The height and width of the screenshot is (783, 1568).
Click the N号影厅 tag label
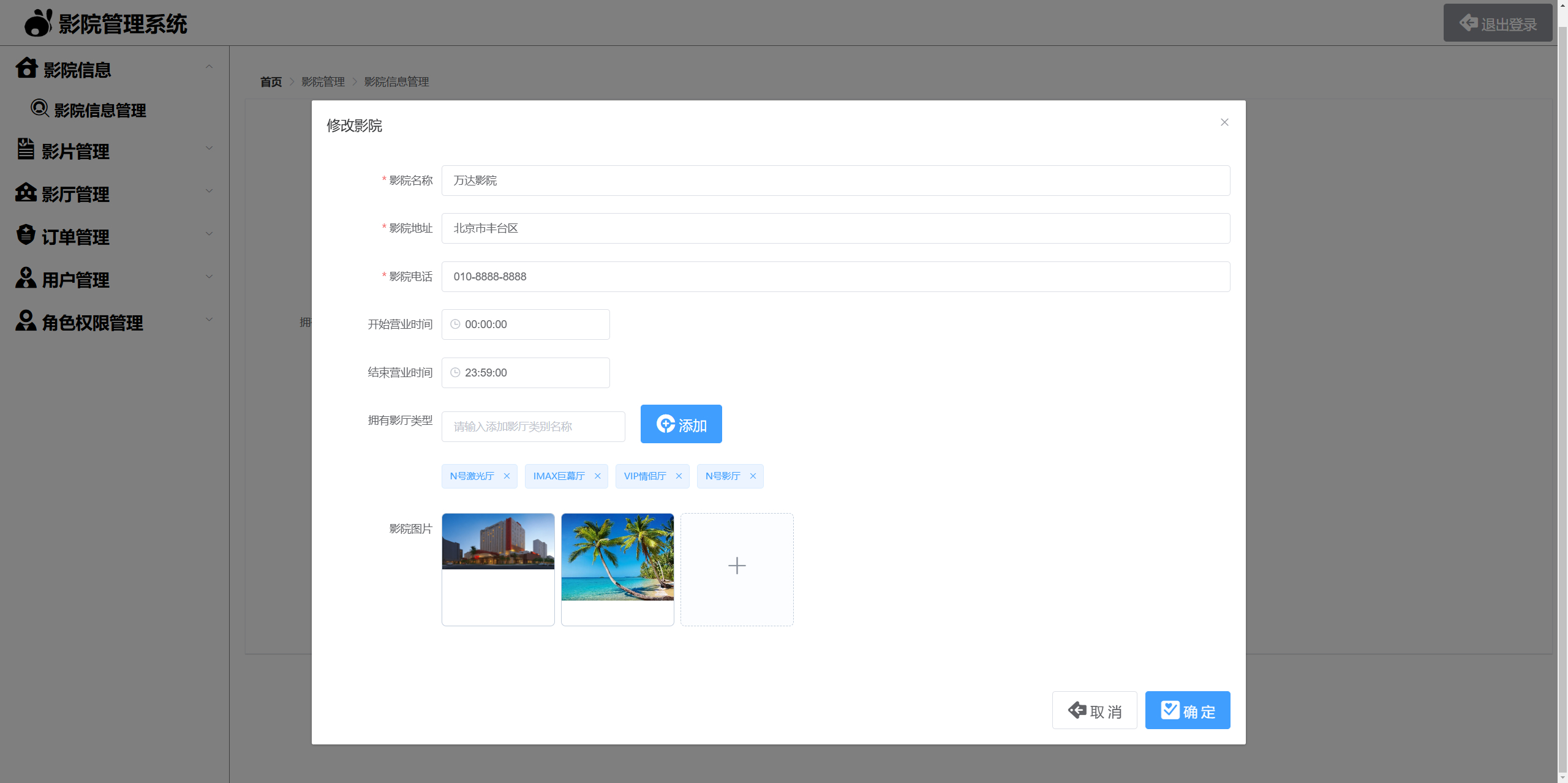click(723, 476)
